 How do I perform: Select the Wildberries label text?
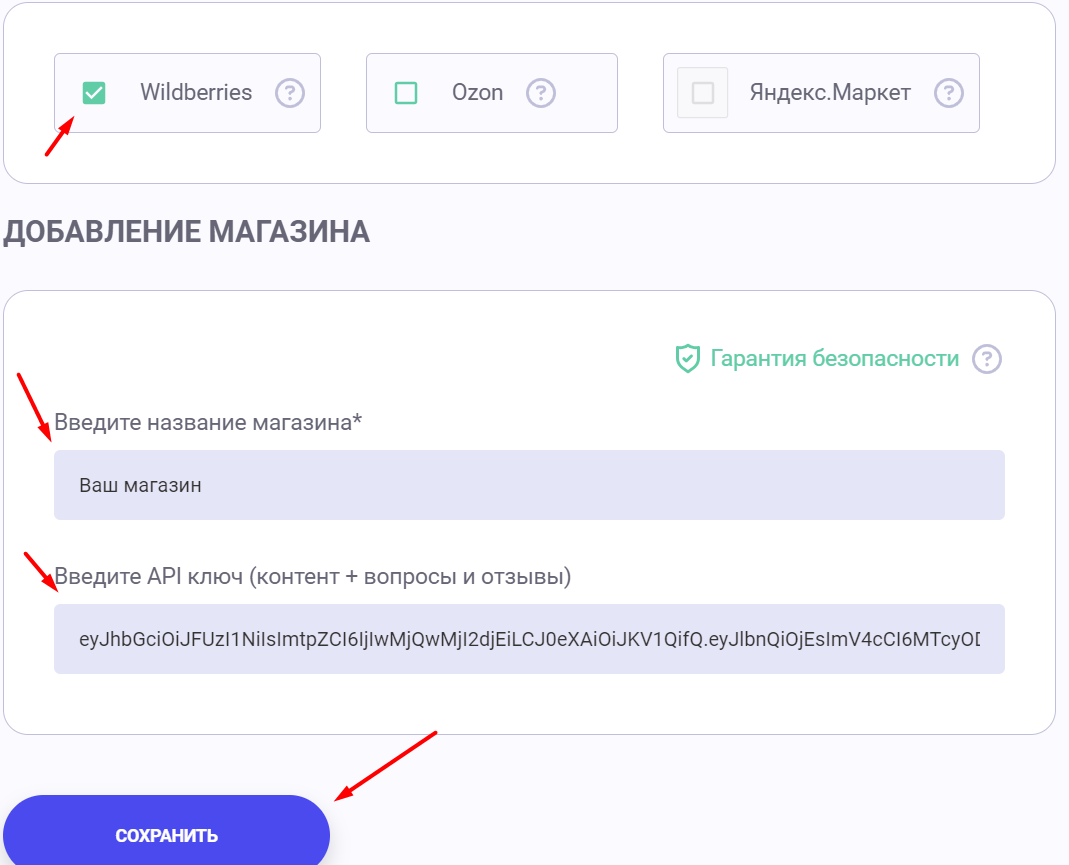(196, 93)
